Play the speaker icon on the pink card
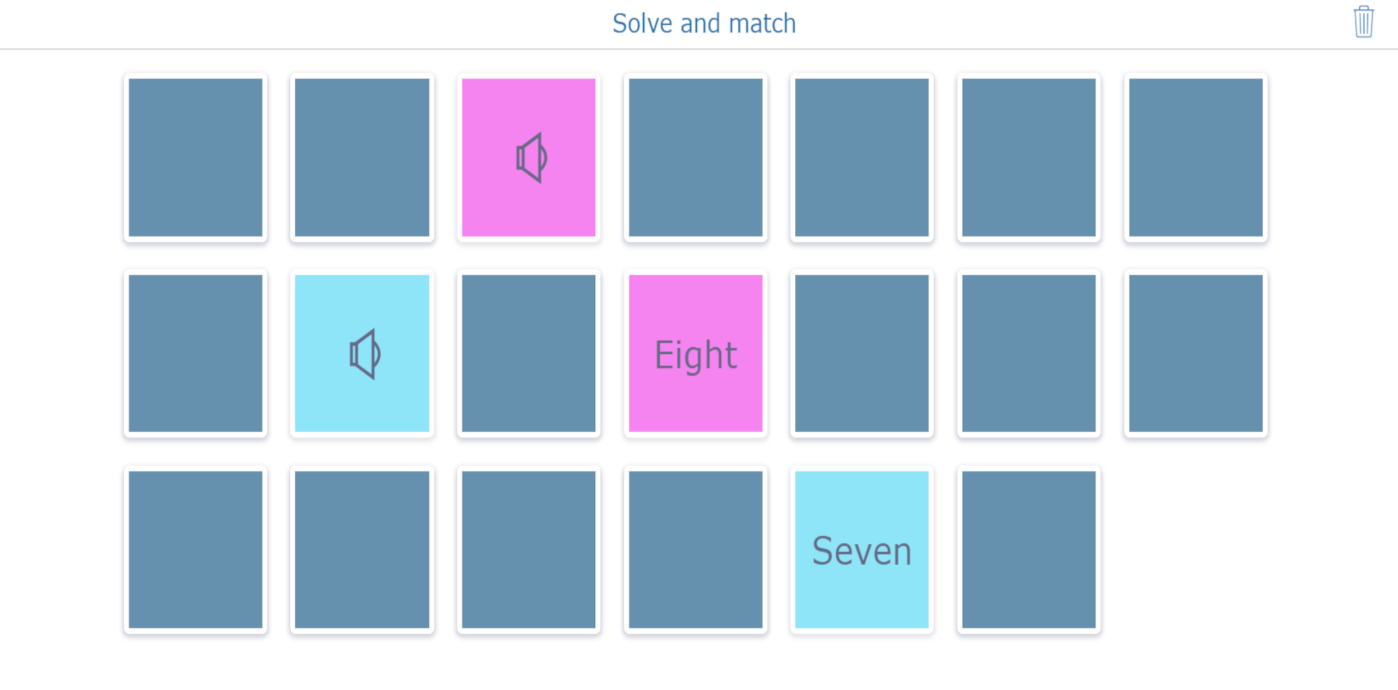The height and width of the screenshot is (690, 1398). (x=529, y=158)
